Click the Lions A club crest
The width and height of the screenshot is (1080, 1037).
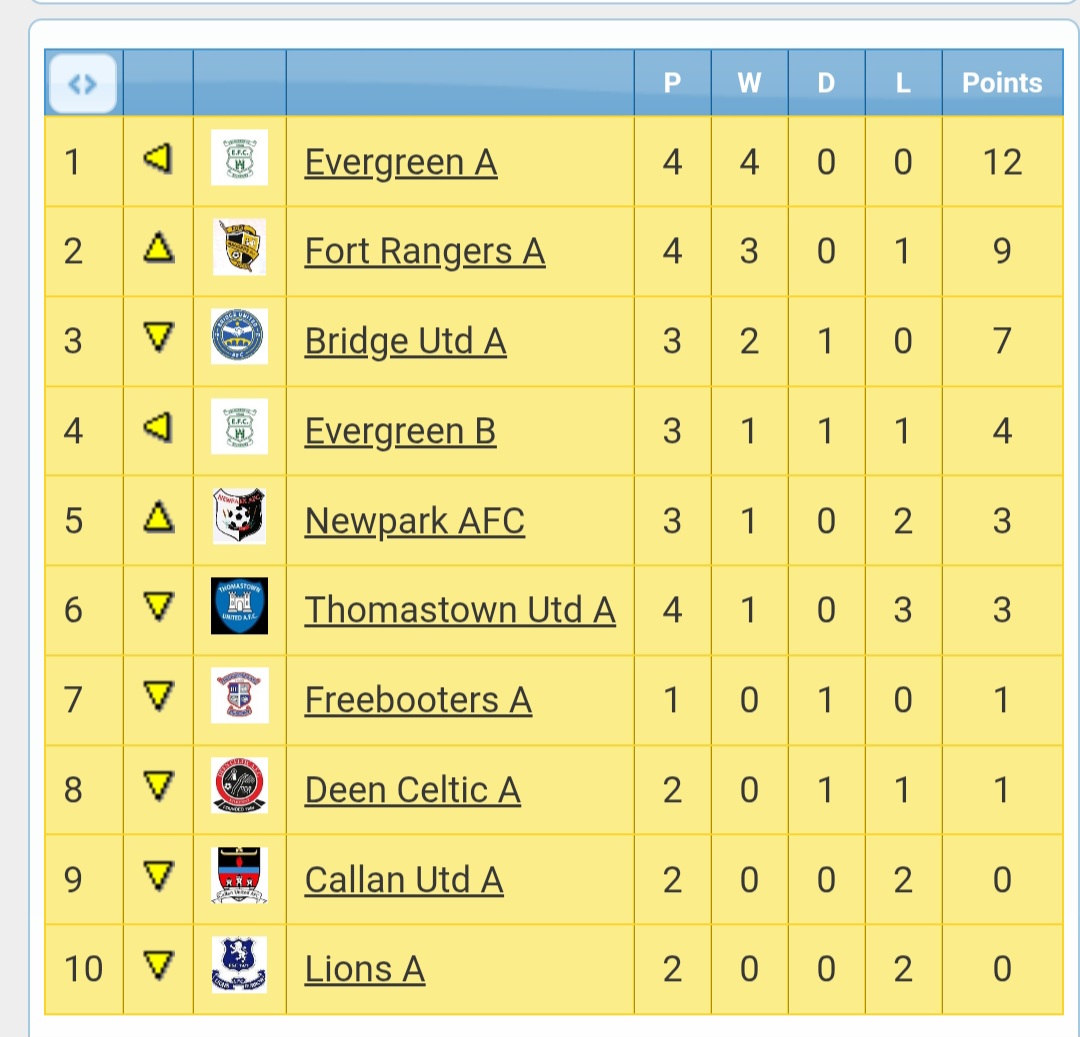pos(239,965)
